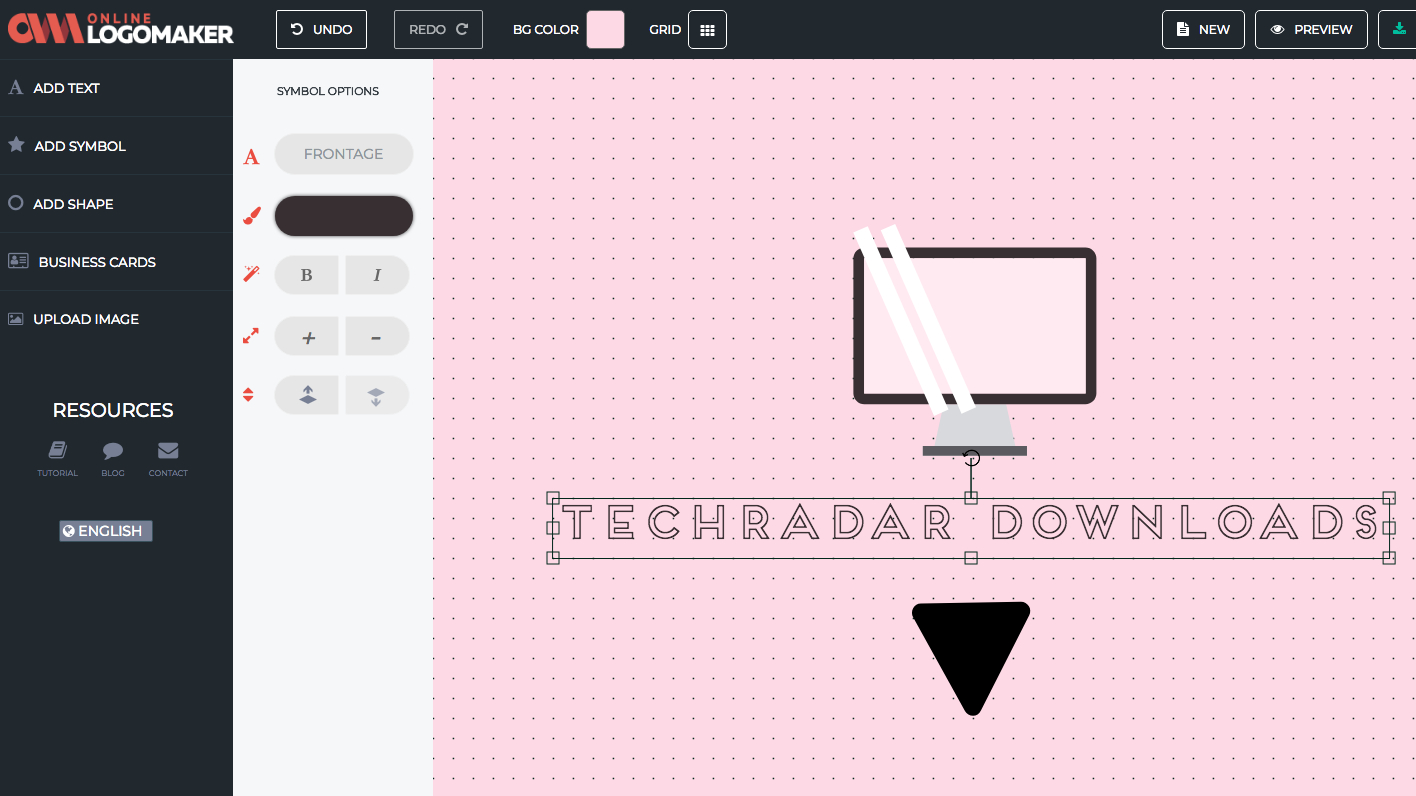This screenshot has height=796, width=1416.
Task: Click the bottom-center selection handle of the text
Action: [971, 558]
